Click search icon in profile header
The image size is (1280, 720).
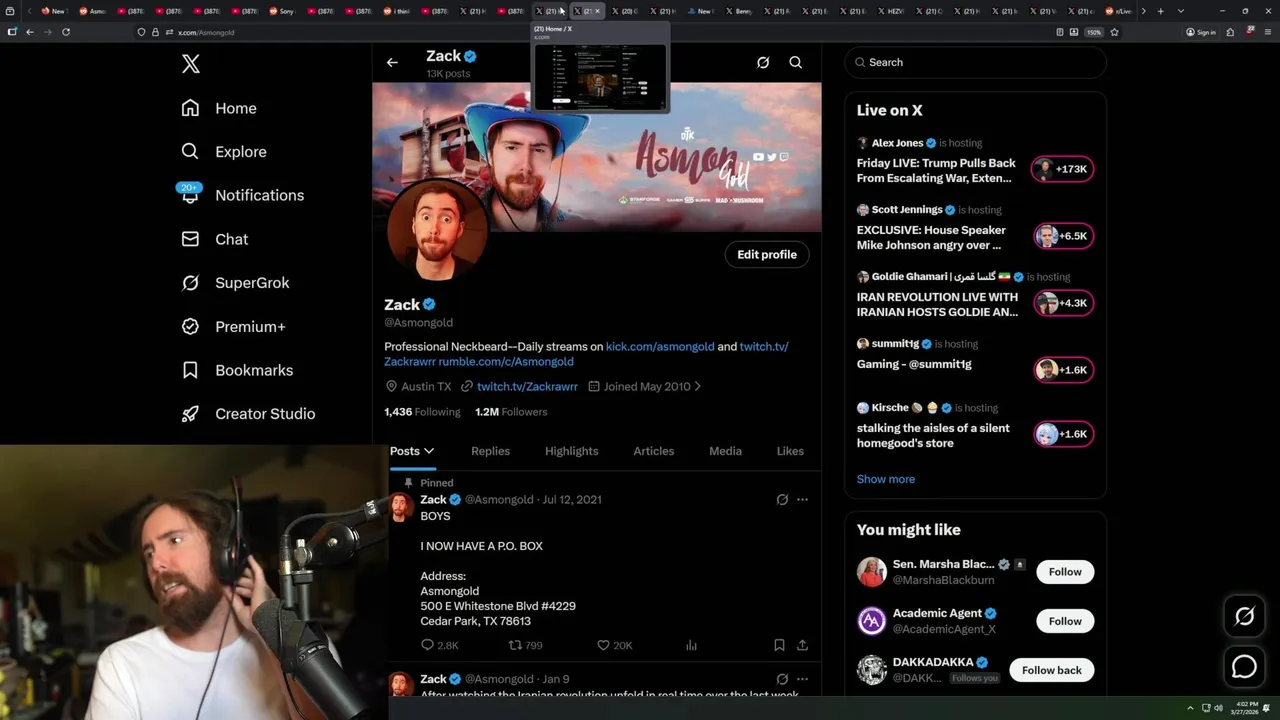(796, 62)
